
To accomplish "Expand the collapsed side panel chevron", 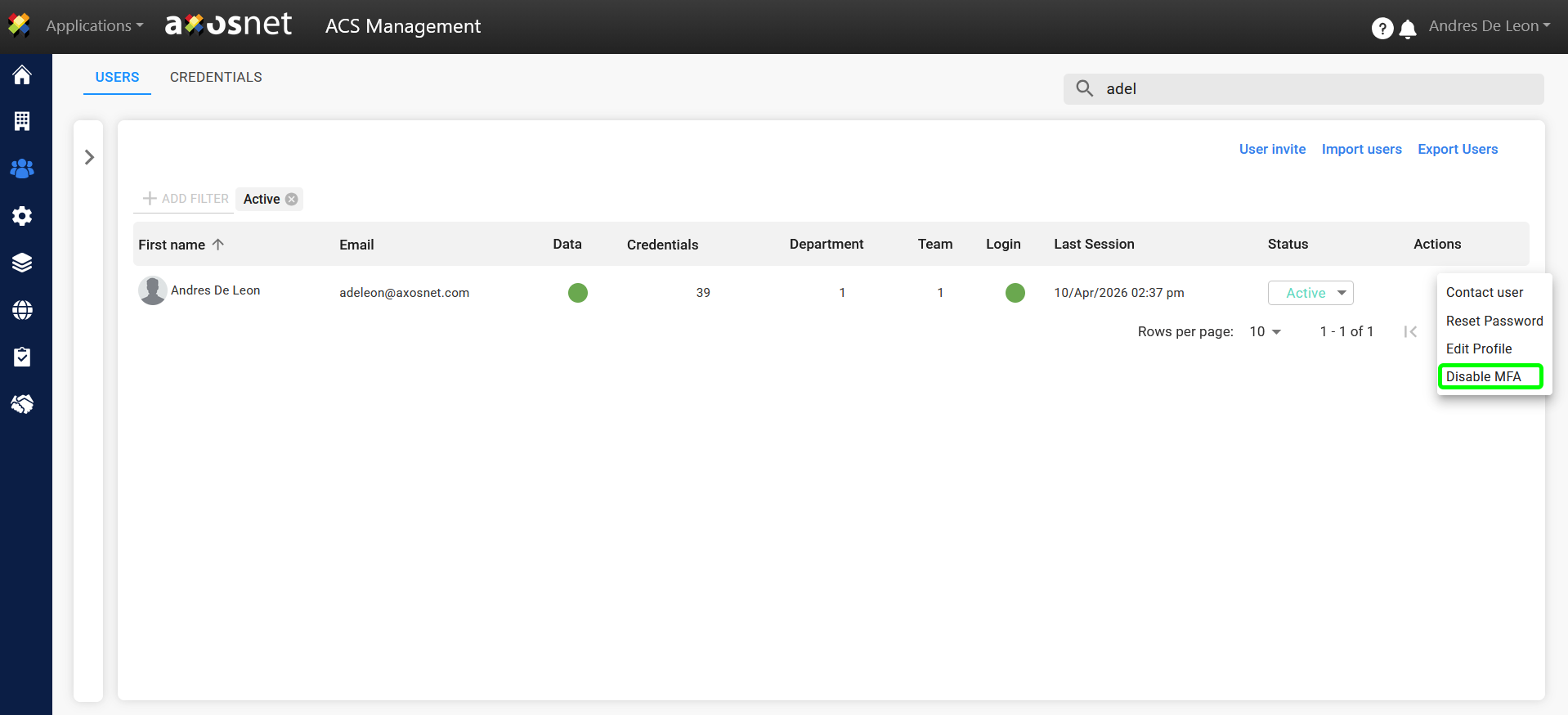I will [x=89, y=157].
